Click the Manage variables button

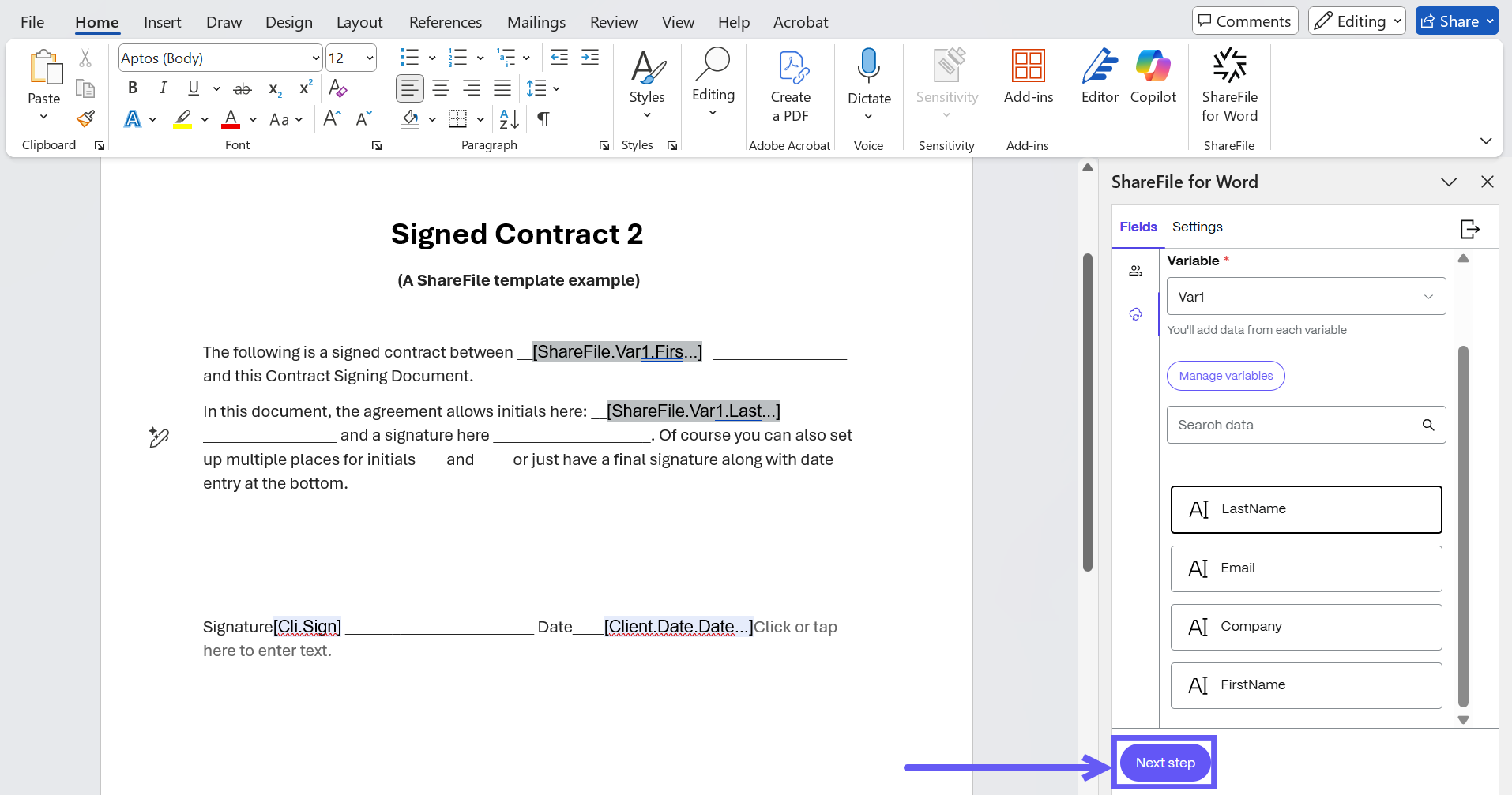pyautogui.click(x=1225, y=376)
